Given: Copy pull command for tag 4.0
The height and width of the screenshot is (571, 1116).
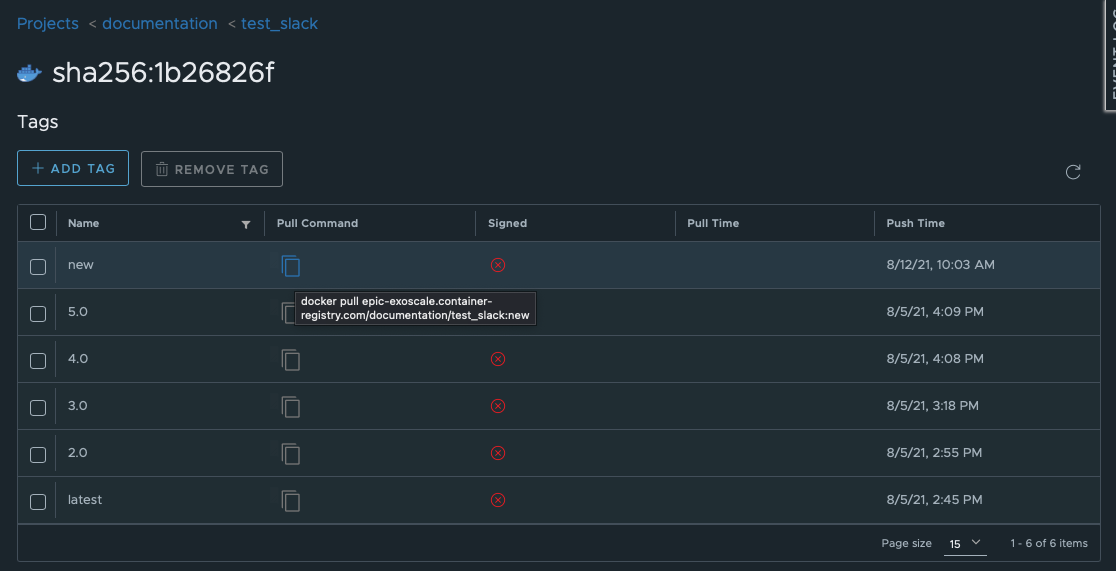Looking at the screenshot, I should (x=290, y=360).
